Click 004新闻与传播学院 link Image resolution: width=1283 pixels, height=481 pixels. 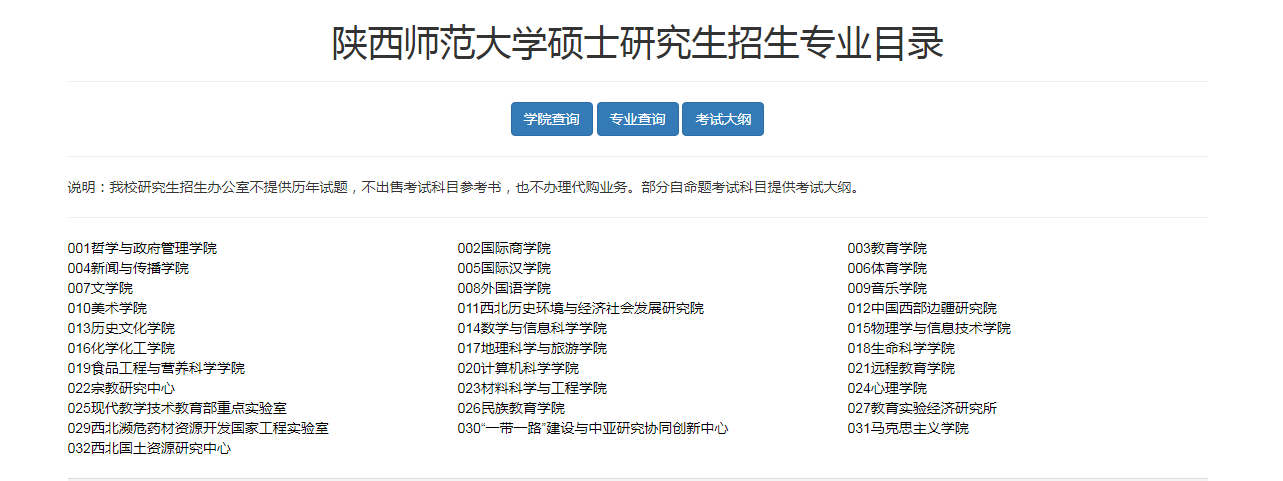(x=128, y=268)
